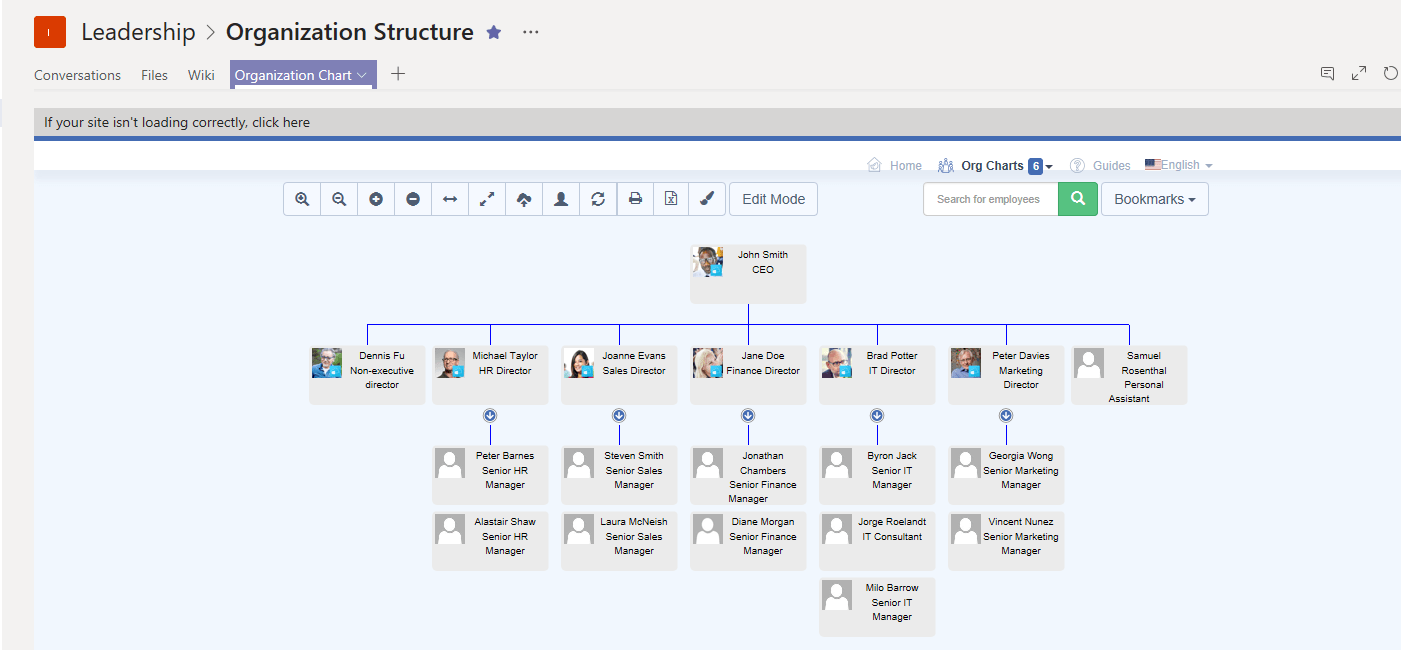Click the refresh chart icon in the toolbar
Image resolution: width=1401 pixels, height=650 pixels.
pyautogui.click(x=598, y=199)
